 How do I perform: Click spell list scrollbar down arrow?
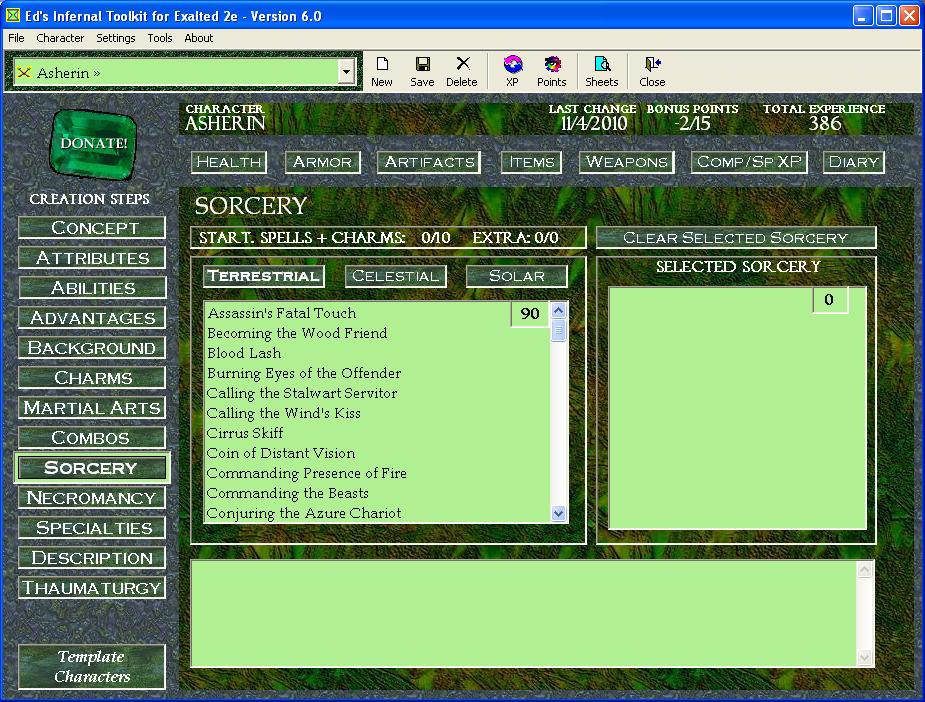tap(559, 514)
